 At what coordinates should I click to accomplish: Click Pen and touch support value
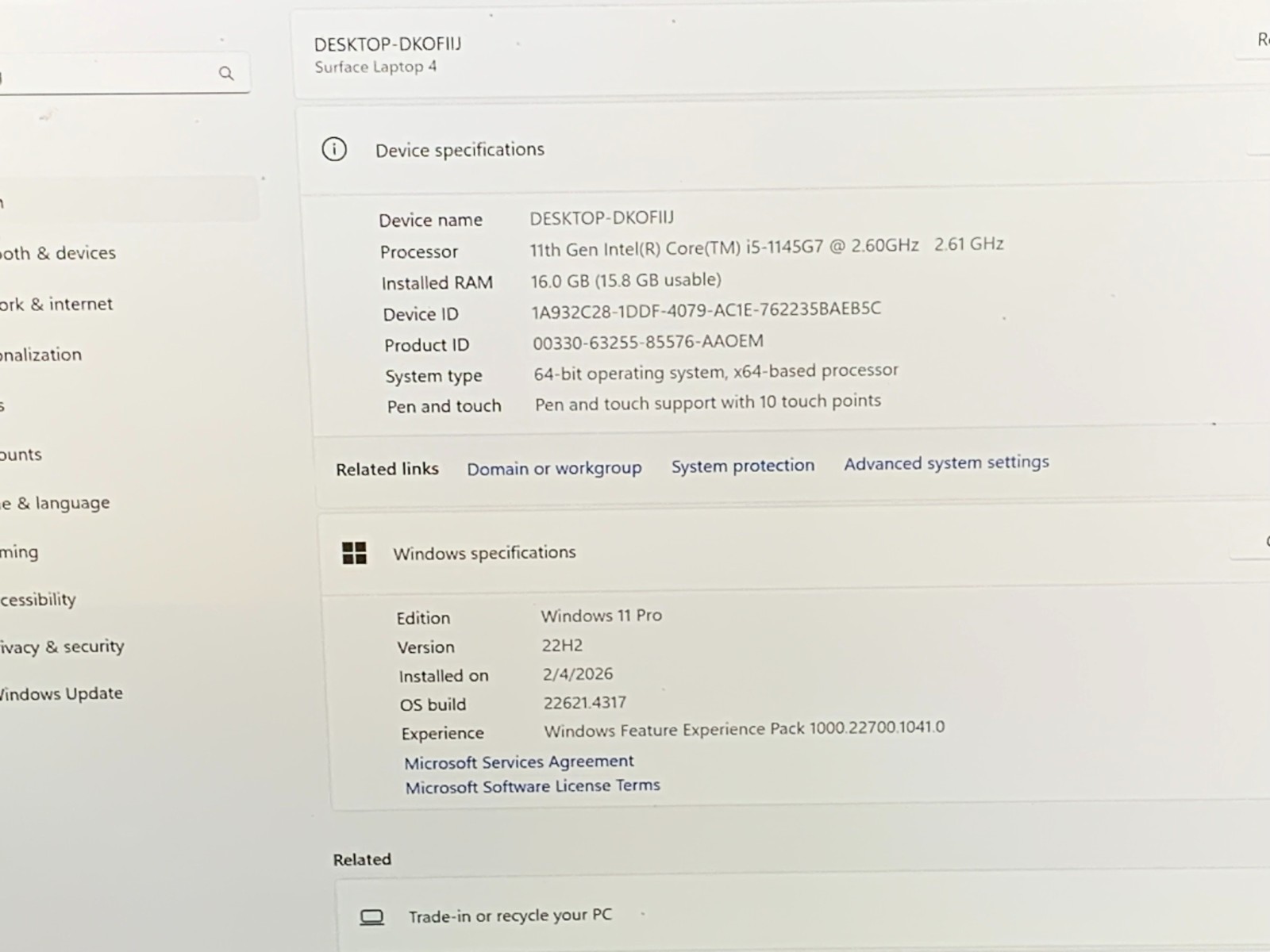click(708, 402)
